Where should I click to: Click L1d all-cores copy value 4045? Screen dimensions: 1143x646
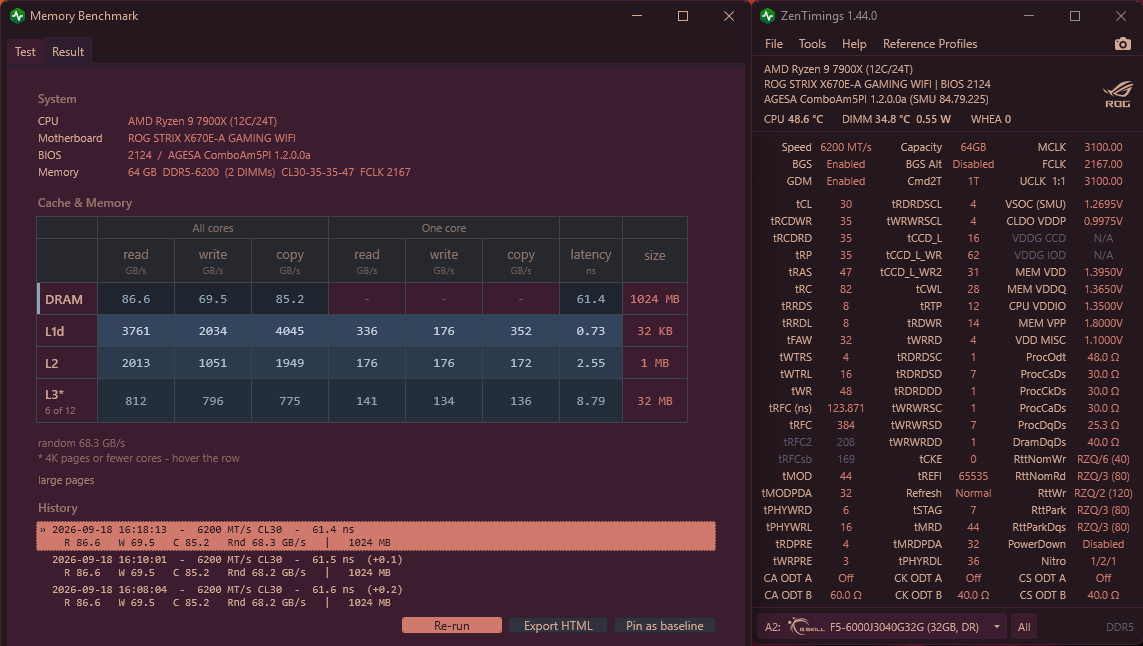click(x=289, y=331)
